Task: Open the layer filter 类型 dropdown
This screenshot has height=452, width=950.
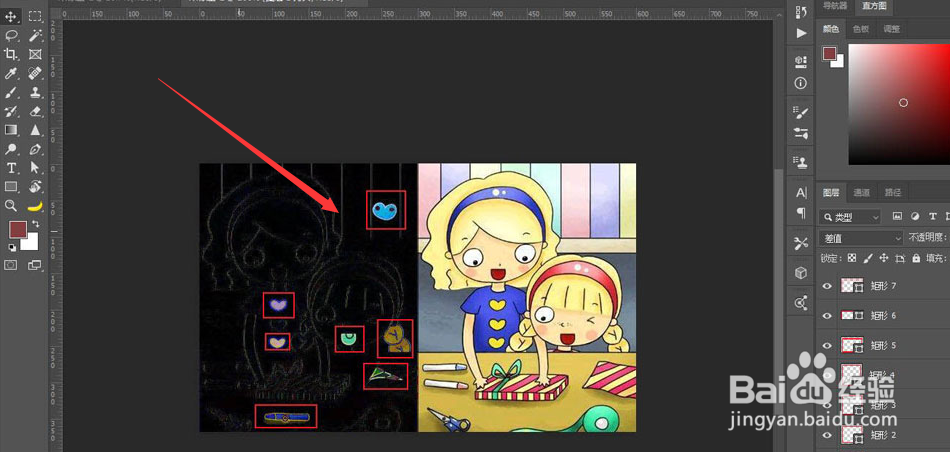Action: [850, 216]
